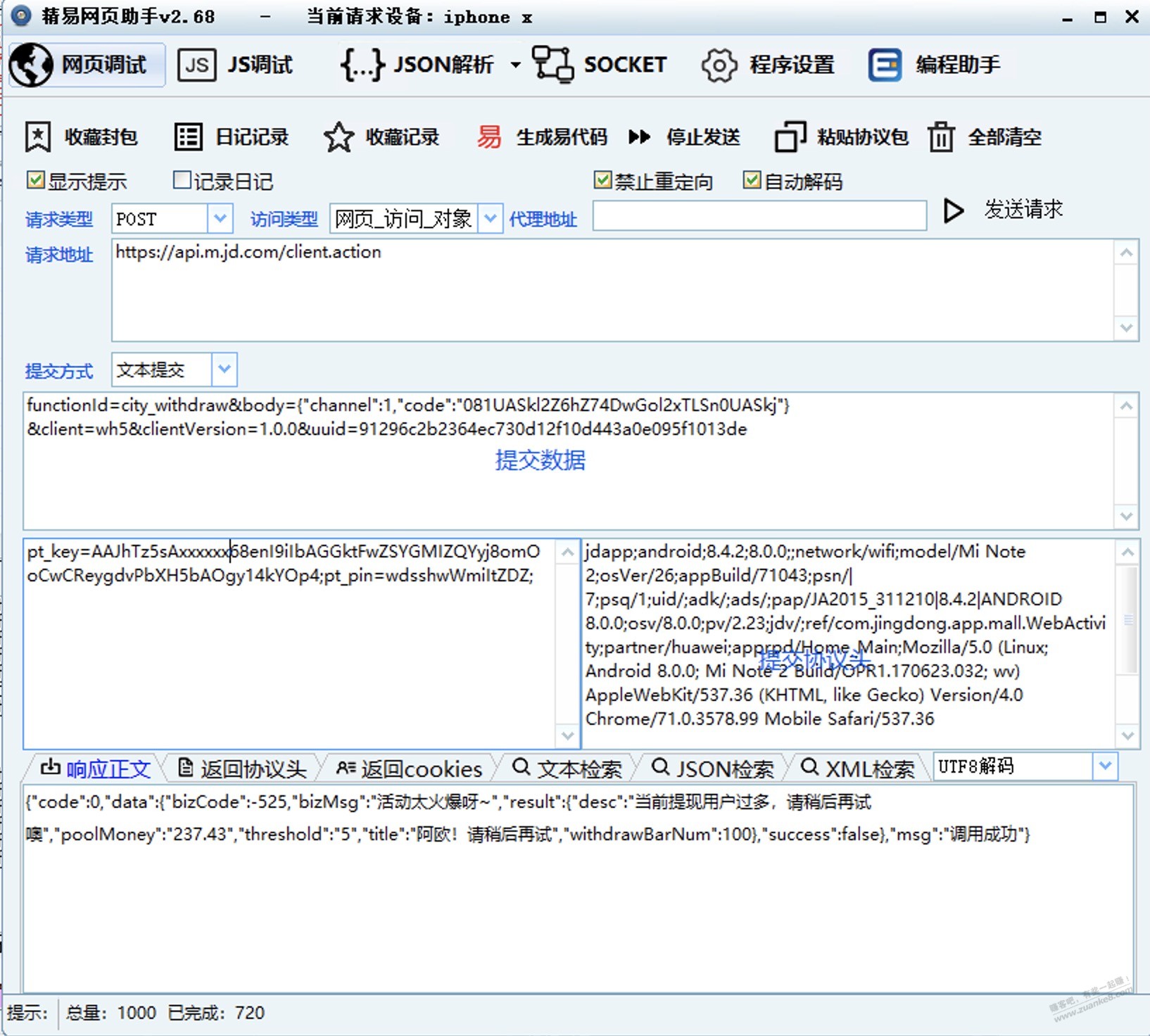Open the 请求类型 POST dropdown
This screenshot has height=1036, width=1150.
[220, 219]
